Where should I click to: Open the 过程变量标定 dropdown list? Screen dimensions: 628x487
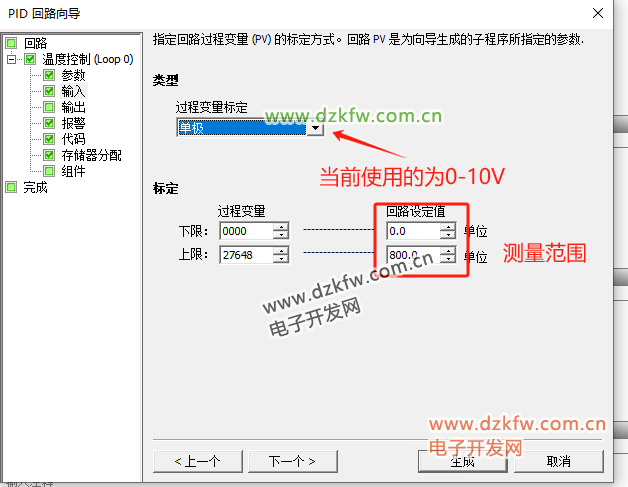[316, 128]
